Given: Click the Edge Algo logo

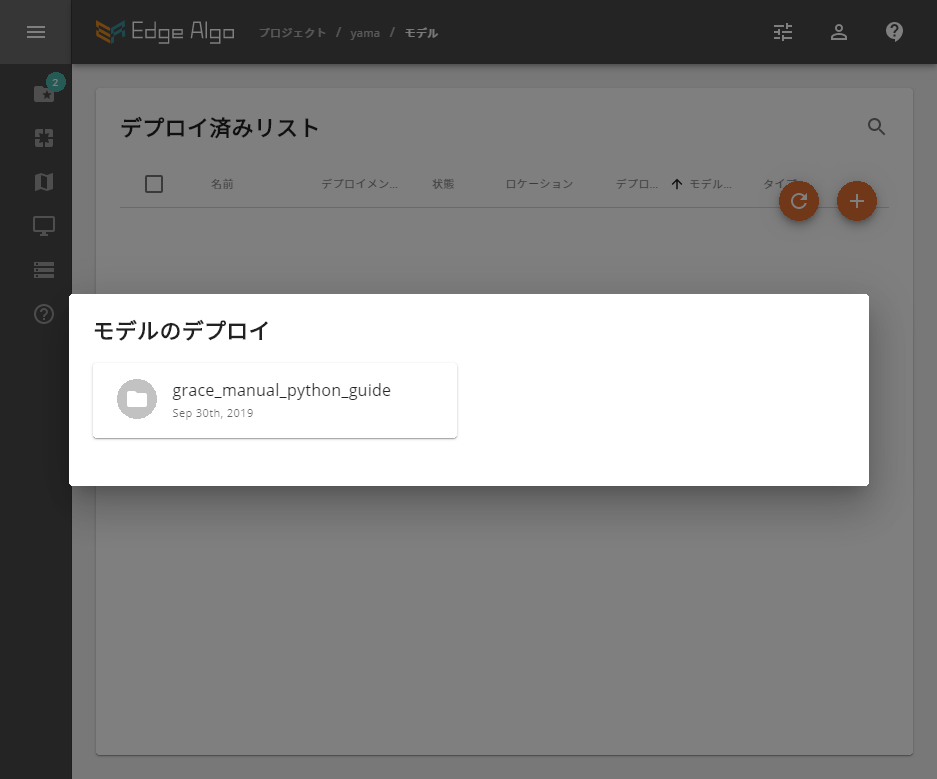Looking at the screenshot, I should click(165, 32).
